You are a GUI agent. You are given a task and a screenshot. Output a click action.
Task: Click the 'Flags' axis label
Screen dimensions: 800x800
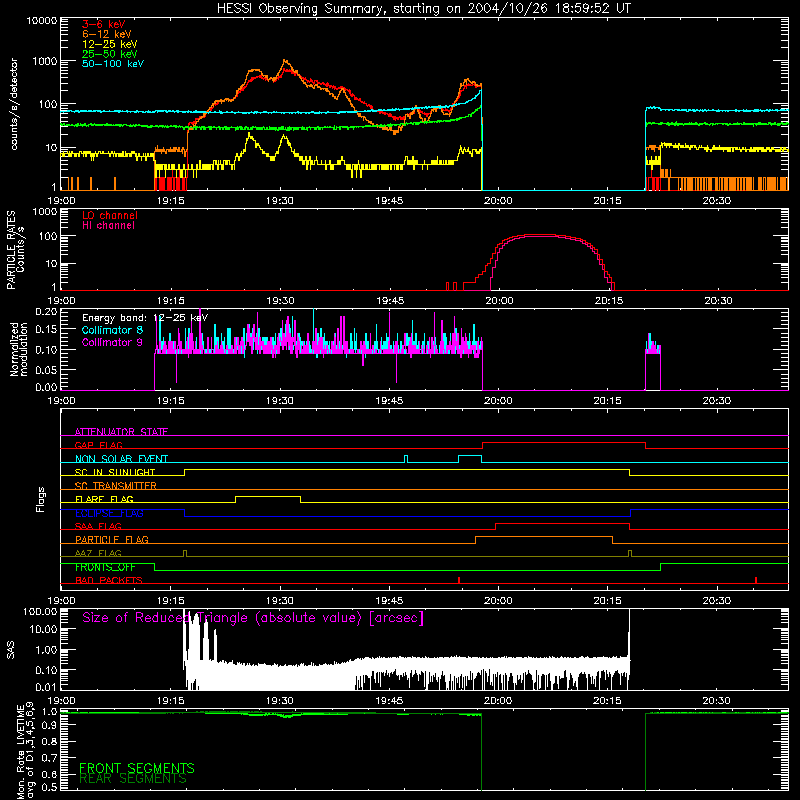(x=41, y=499)
